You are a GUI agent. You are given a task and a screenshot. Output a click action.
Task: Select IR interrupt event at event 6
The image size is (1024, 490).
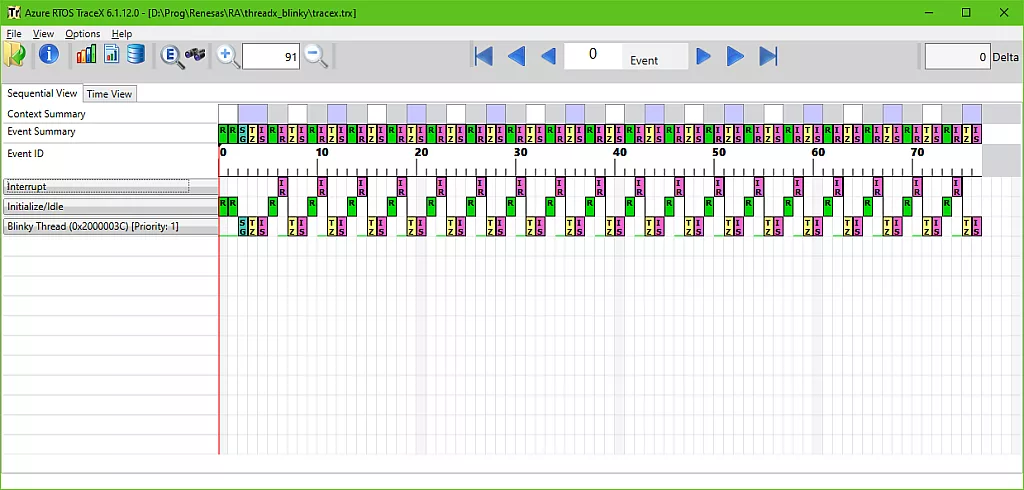point(283,187)
